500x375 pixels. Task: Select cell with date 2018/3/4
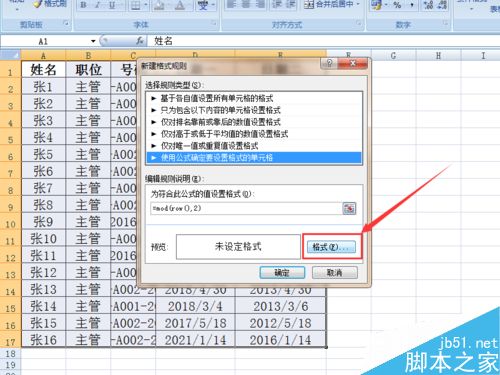[x=195, y=306]
